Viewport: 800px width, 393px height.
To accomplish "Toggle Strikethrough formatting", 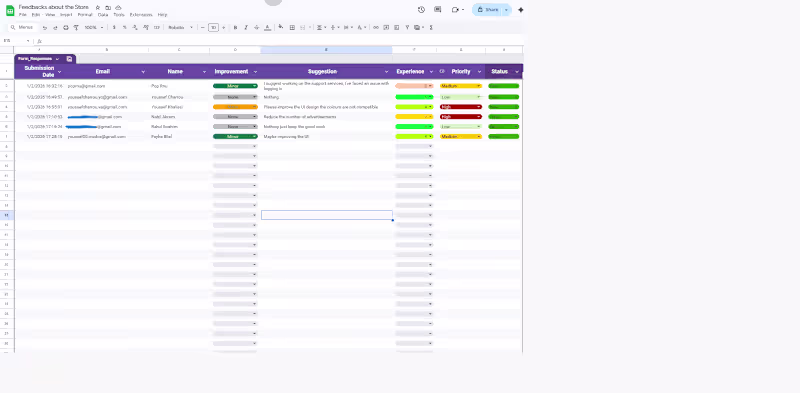I will [x=257, y=28].
